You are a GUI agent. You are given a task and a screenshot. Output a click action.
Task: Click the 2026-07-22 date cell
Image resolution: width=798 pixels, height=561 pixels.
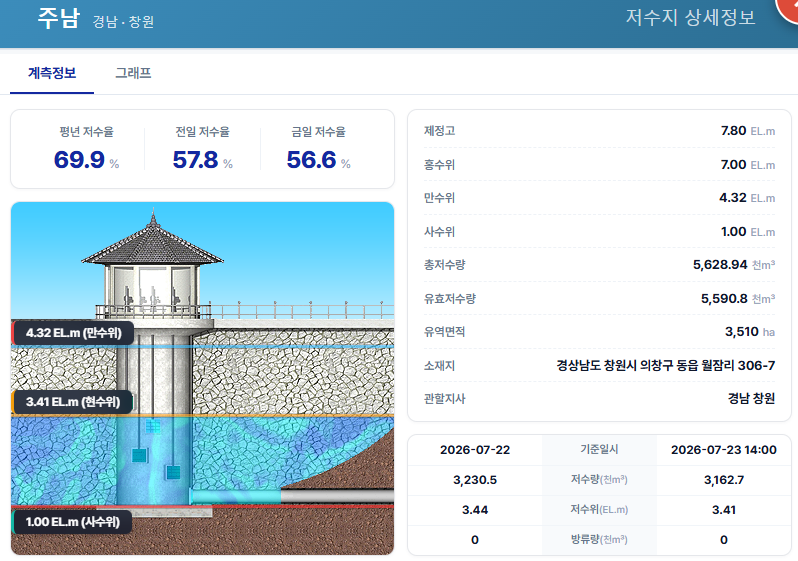click(x=475, y=450)
